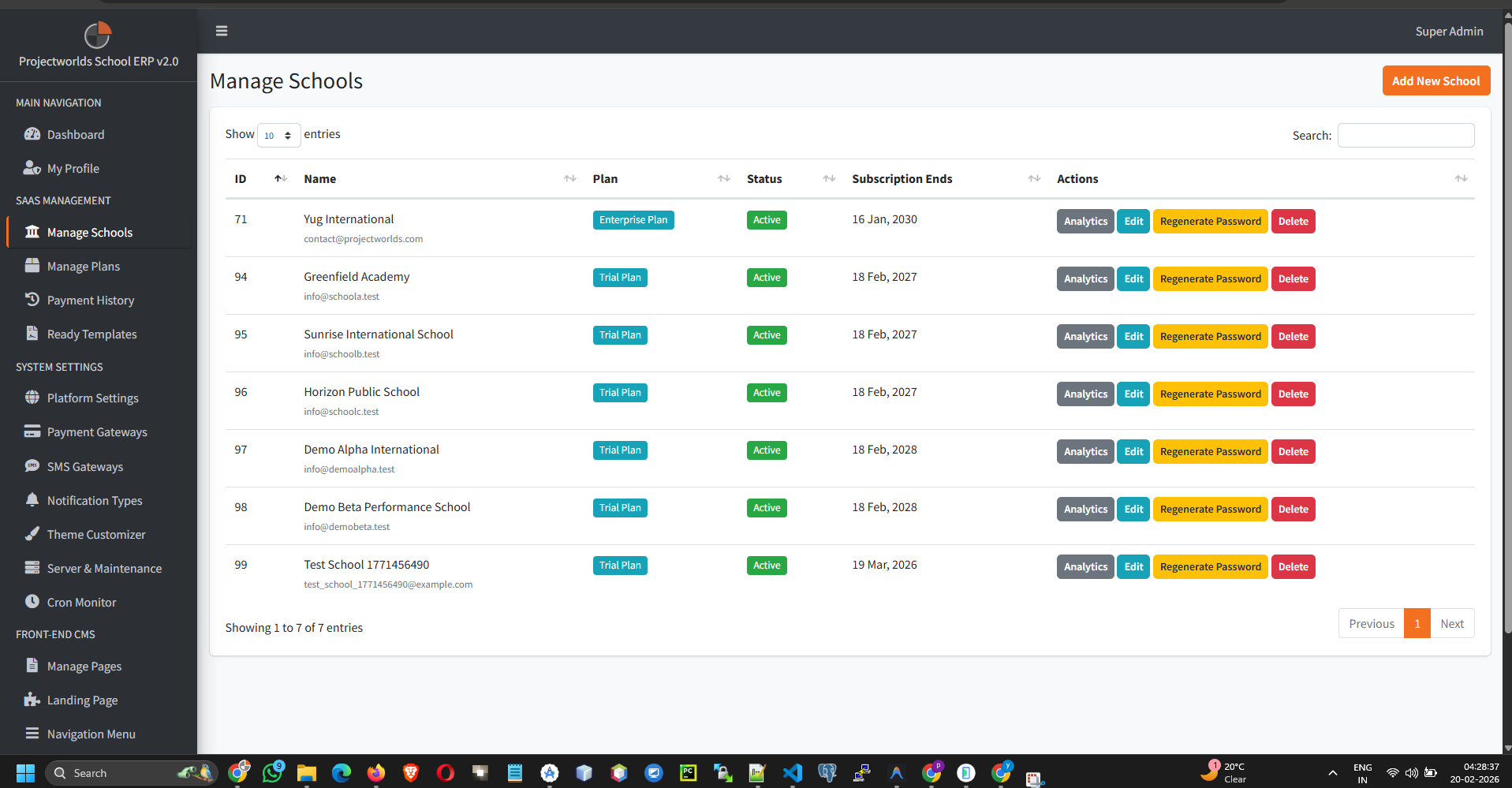
Task: Open the Cron Monitor
Action: [80, 602]
